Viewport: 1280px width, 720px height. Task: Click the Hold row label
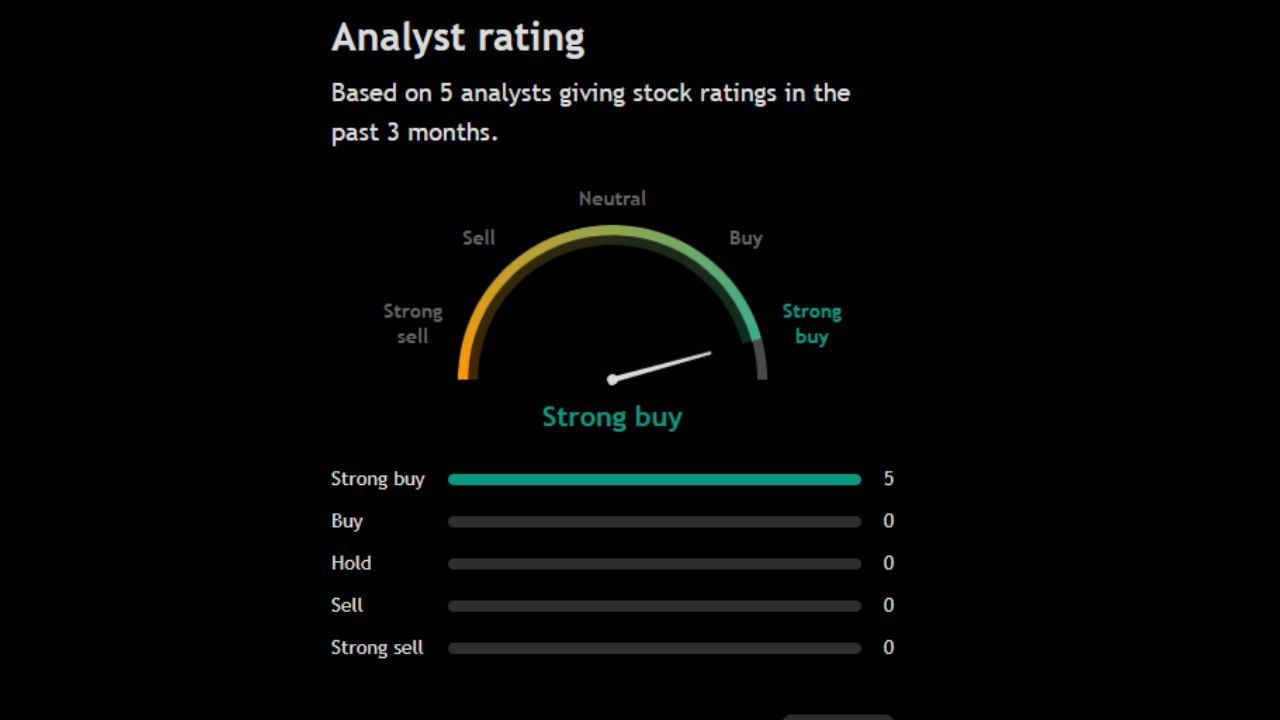pos(351,563)
